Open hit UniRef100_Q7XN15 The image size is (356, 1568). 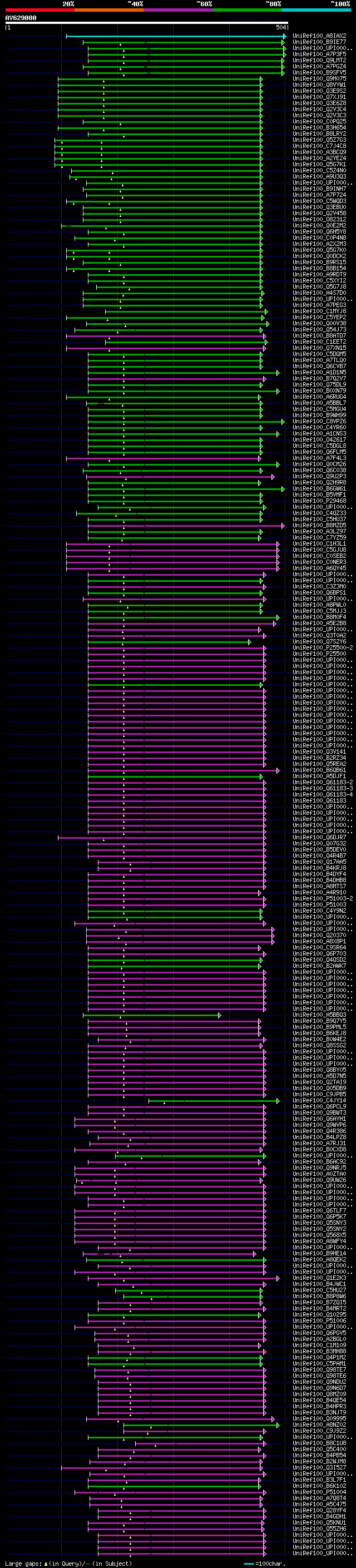pyautogui.click(x=319, y=348)
